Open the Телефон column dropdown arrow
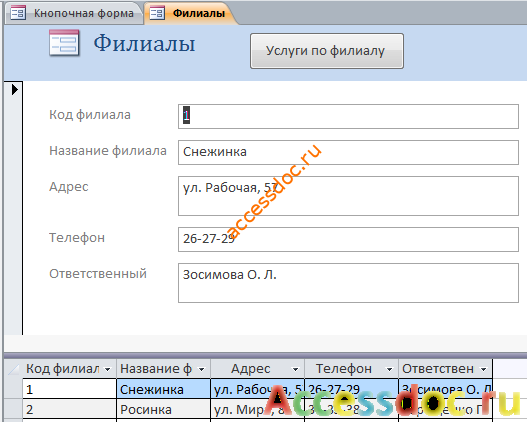The image size is (527, 422). click(389, 369)
